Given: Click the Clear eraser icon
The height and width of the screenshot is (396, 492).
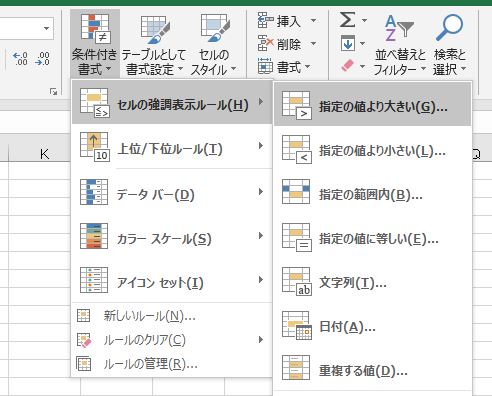Looking at the screenshot, I should (x=348, y=66).
